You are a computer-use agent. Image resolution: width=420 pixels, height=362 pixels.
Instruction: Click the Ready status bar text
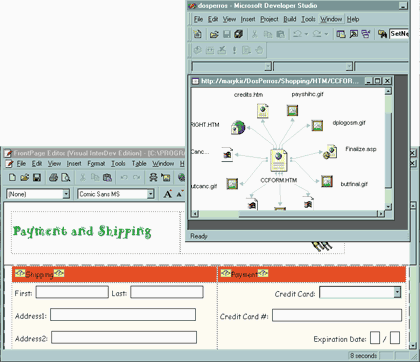pos(199,236)
